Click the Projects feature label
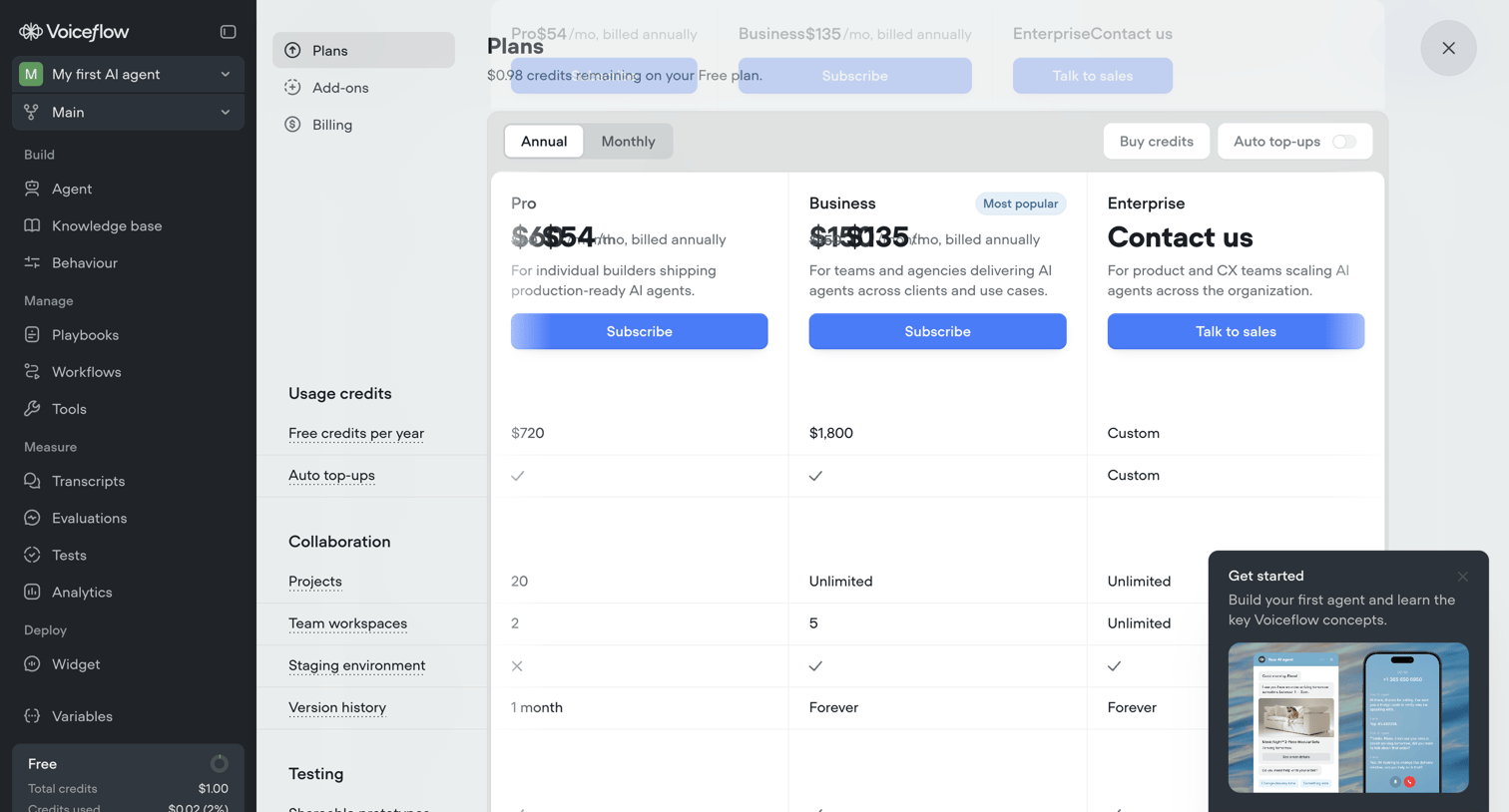Viewport: 1509px width, 812px height. click(315, 581)
